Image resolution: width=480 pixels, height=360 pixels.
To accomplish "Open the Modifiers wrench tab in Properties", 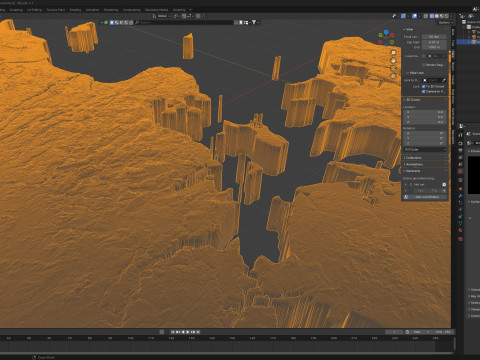I will [x=460, y=196].
